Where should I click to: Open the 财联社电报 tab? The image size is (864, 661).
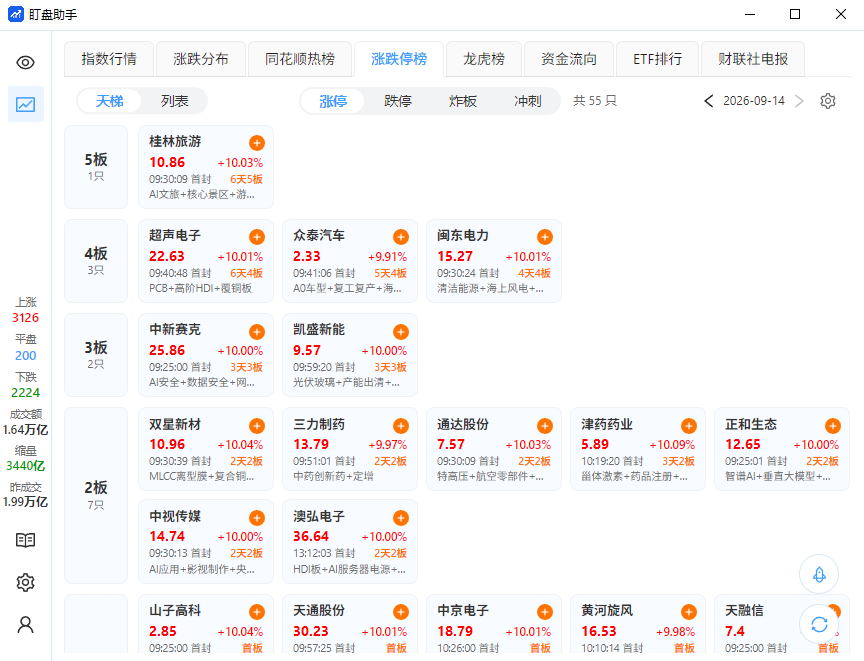point(753,59)
